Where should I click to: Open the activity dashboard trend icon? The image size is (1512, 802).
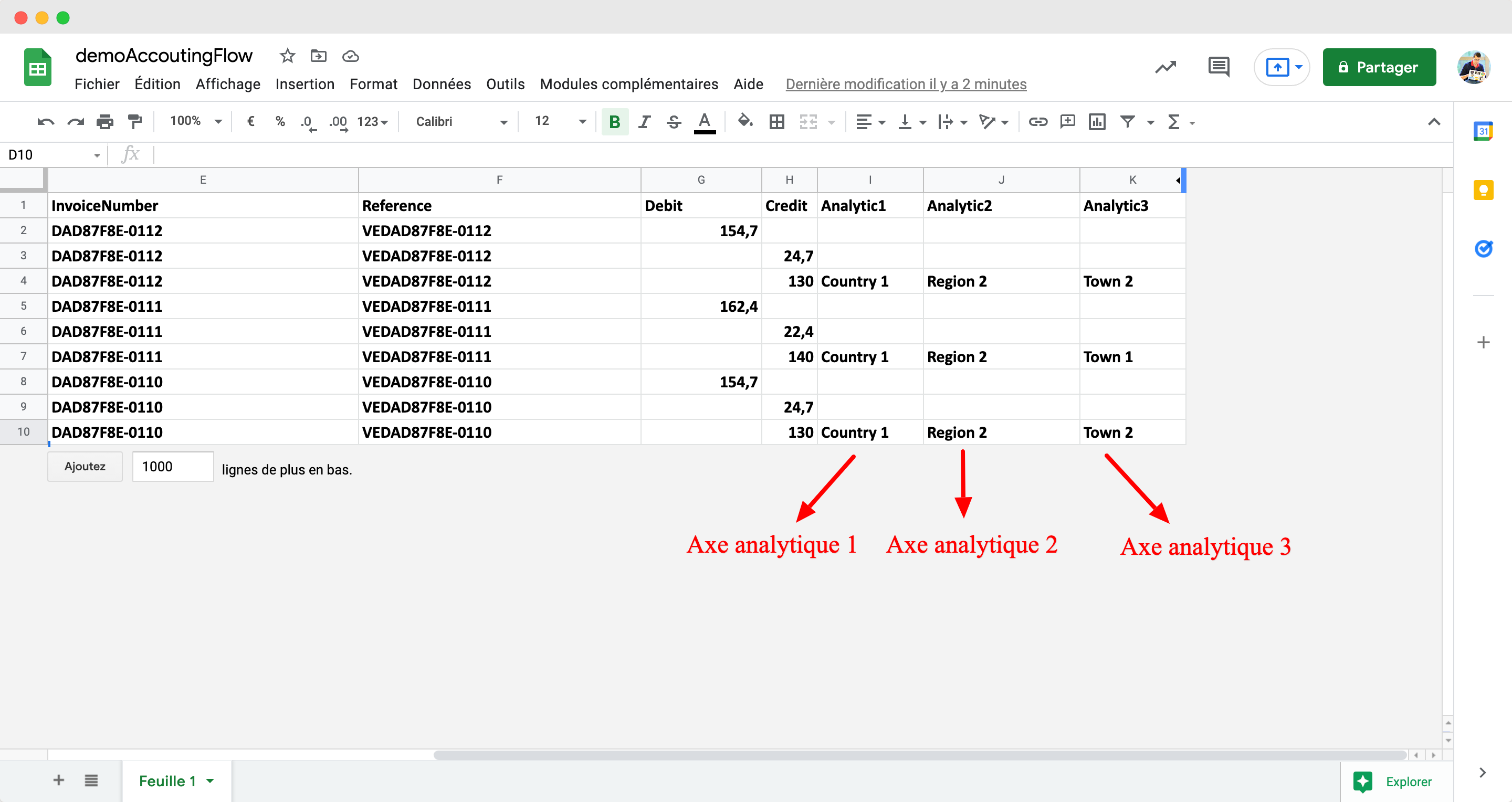pos(1165,68)
